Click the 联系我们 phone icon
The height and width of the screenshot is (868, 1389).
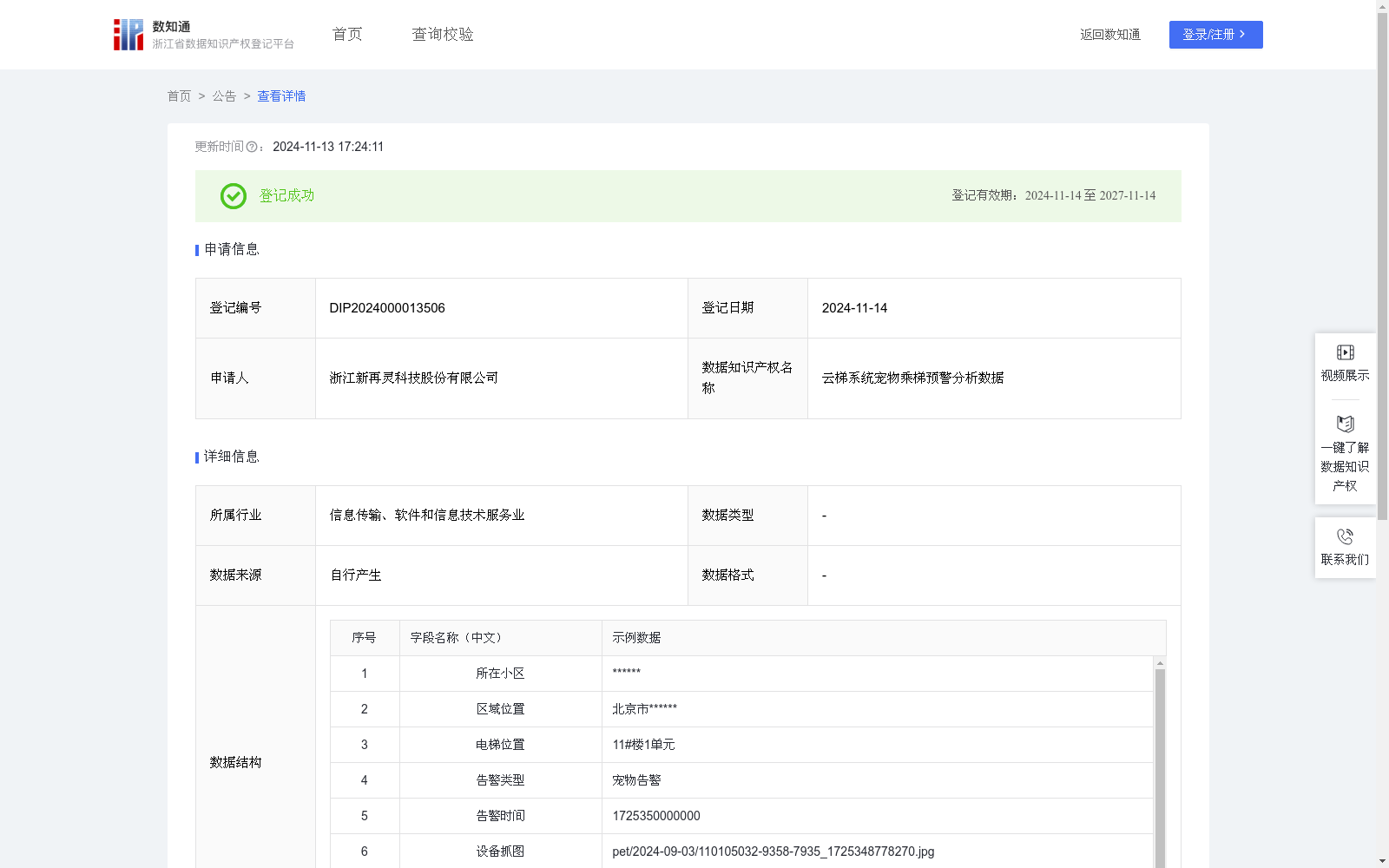[x=1345, y=536]
